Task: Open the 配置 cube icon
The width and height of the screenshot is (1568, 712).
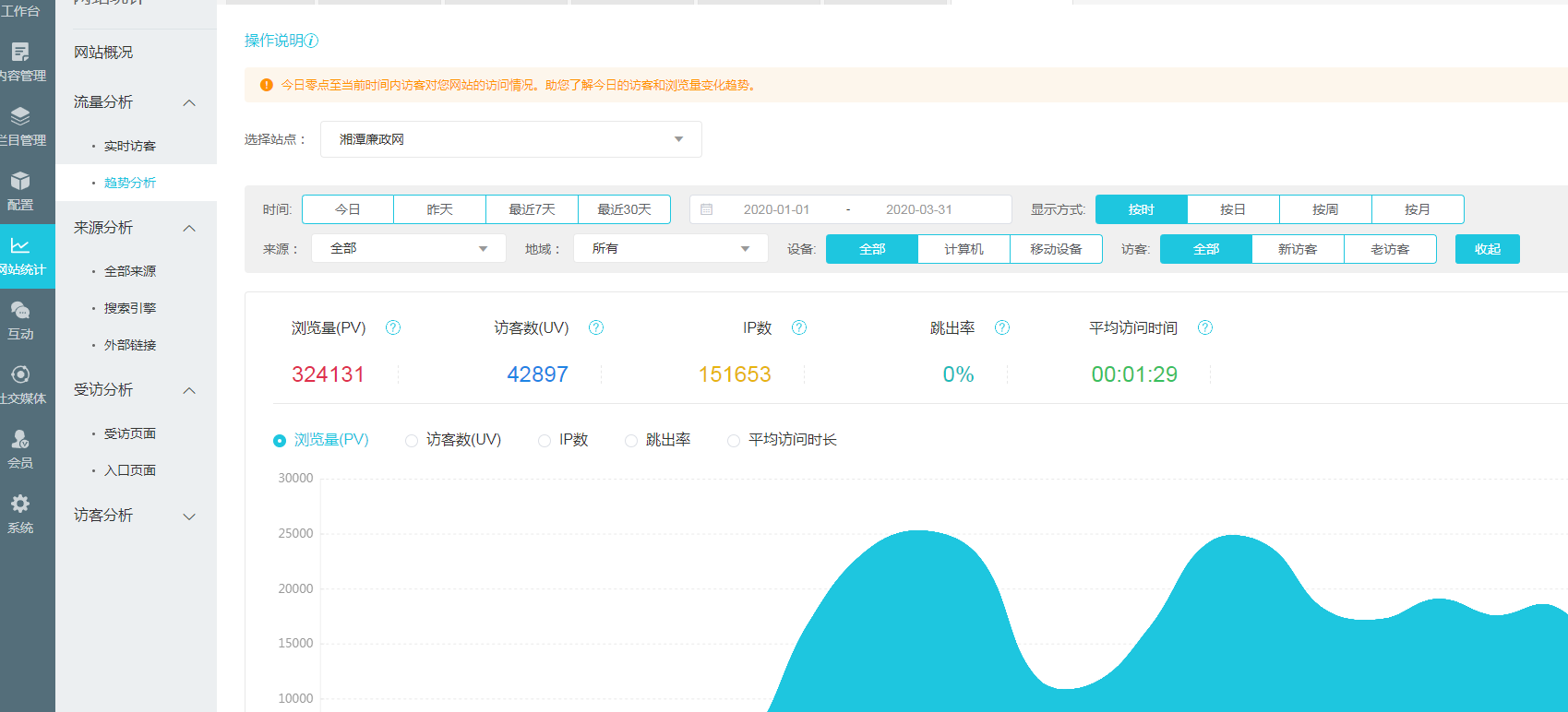Action: pyautogui.click(x=20, y=182)
